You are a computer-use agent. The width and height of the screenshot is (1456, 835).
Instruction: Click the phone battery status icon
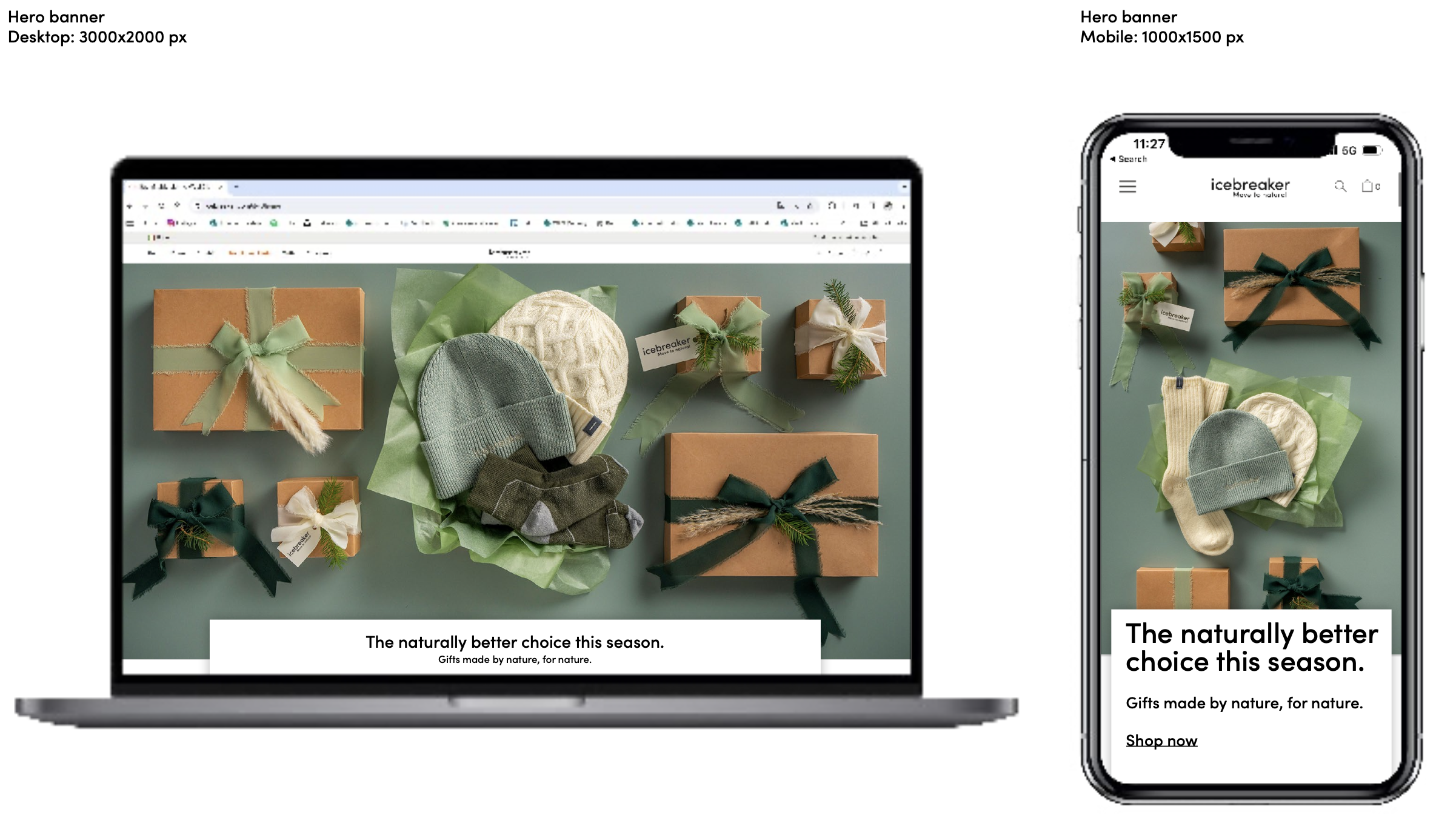click(1372, 150)
